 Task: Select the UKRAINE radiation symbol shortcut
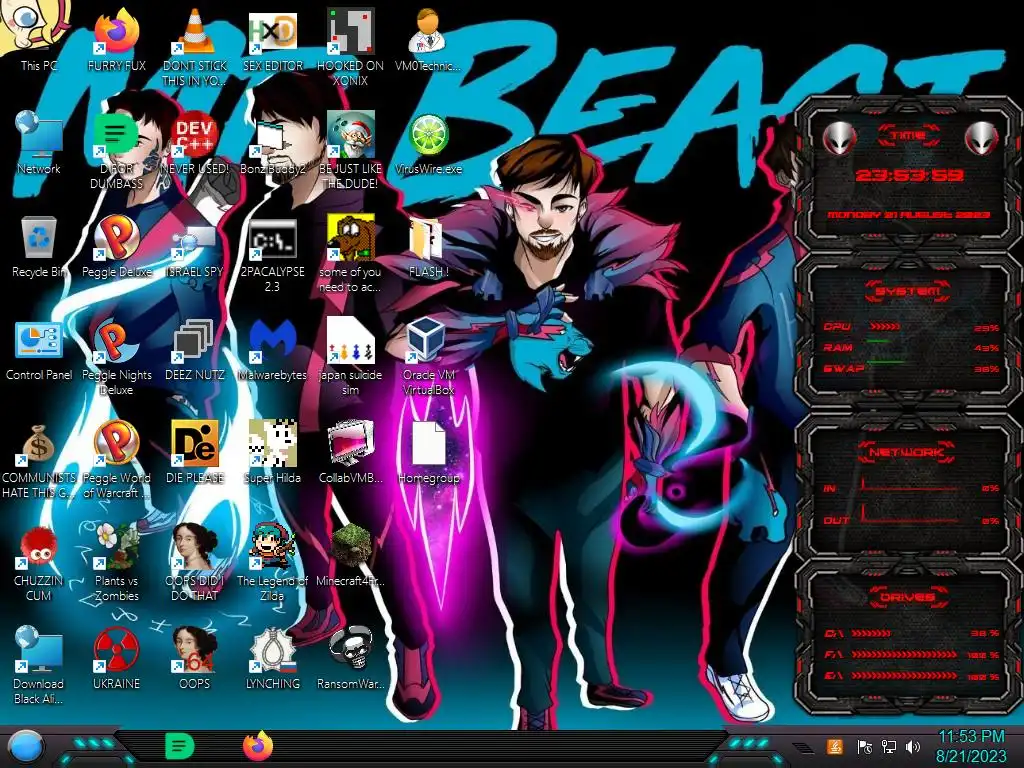[x=116, y=658]
